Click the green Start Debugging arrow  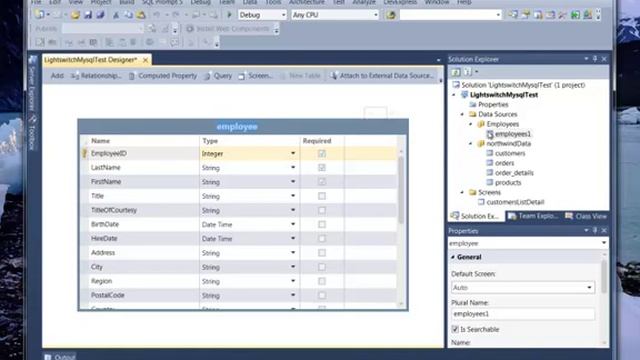click(x=229, y=15)
